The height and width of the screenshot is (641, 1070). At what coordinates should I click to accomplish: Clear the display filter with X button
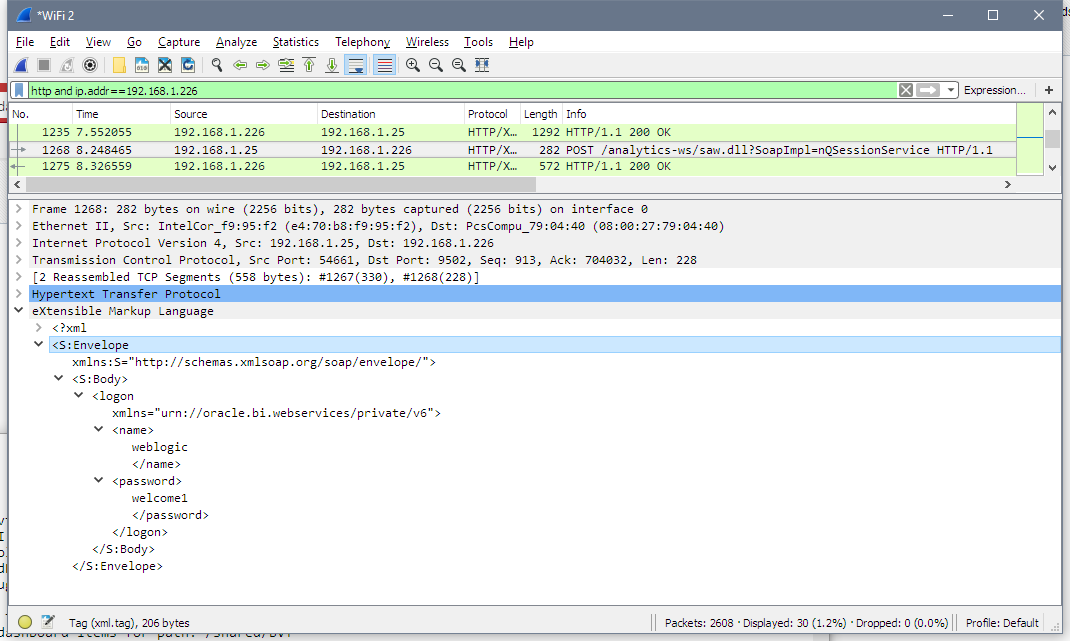click(x=906, y=90)
